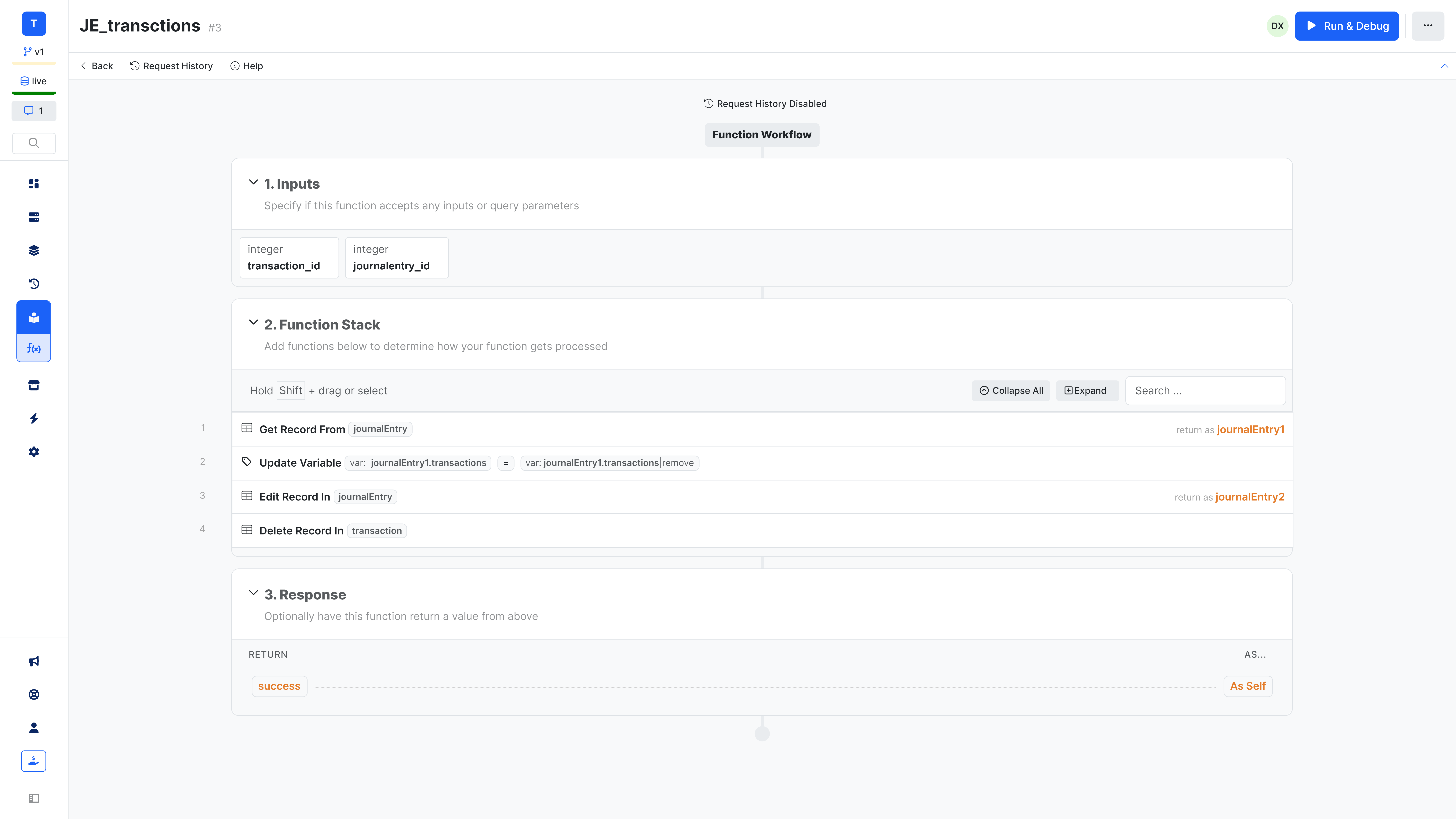Click table icon of Get Record From step

tap(247, 428)
